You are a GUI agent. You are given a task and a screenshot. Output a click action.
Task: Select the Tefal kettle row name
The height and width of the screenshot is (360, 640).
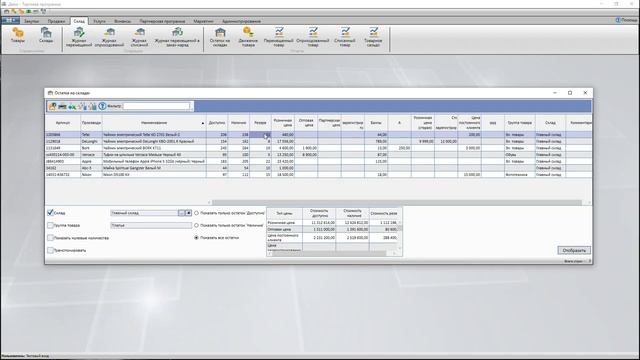pyautogui.click(x=154, y=134)
